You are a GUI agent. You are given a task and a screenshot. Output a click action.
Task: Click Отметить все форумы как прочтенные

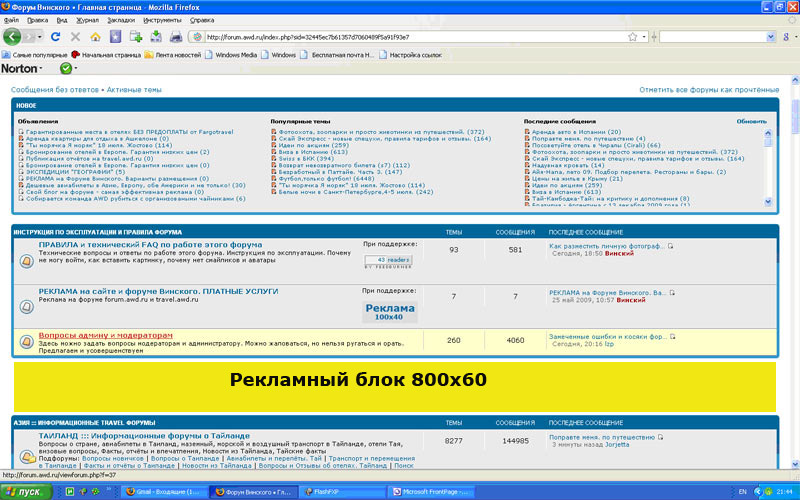tap(709, 90)
